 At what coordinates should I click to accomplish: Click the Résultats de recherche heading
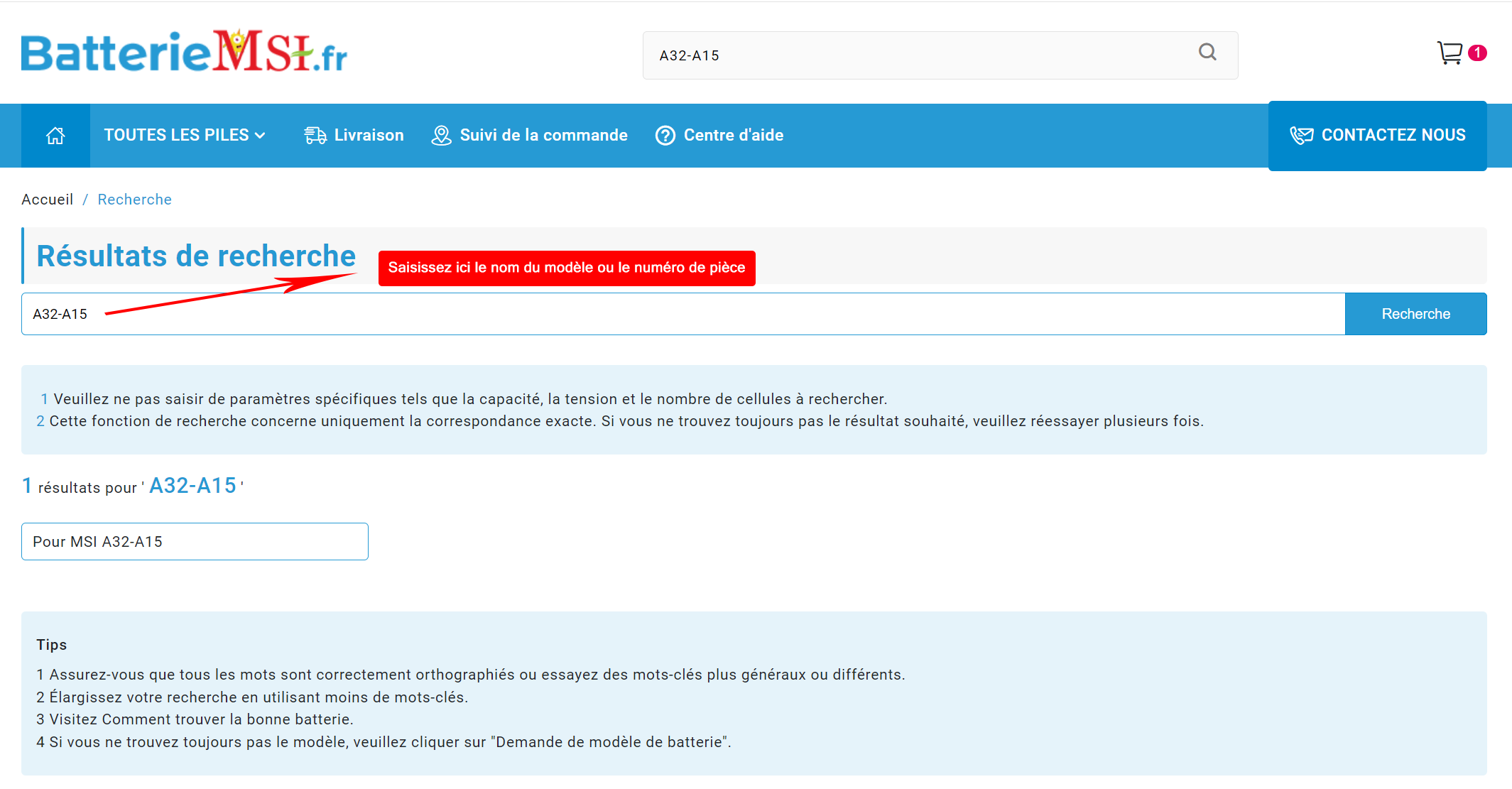click(x=195, y=256)
